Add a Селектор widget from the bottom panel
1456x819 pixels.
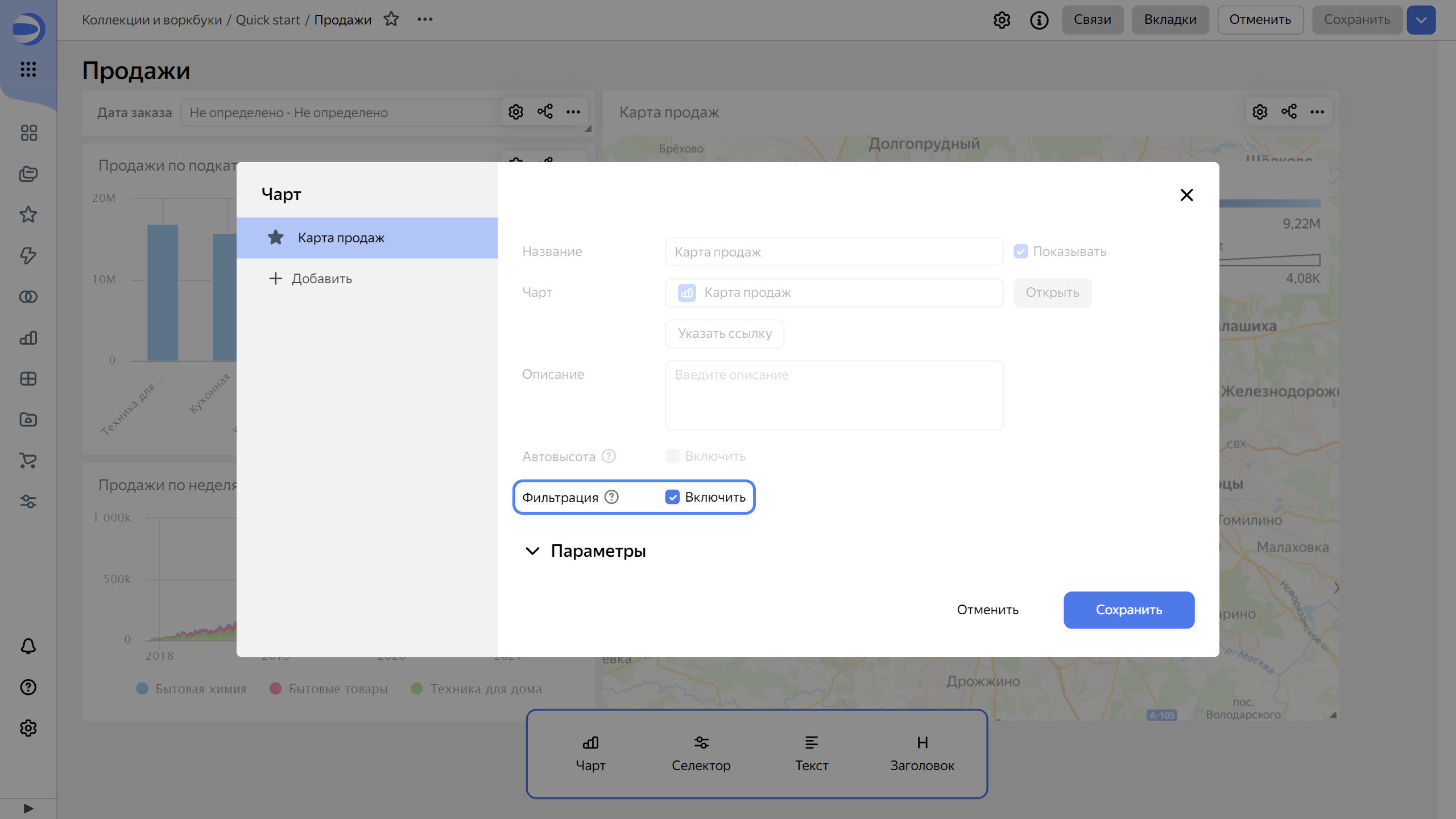[x=701, y=753]
